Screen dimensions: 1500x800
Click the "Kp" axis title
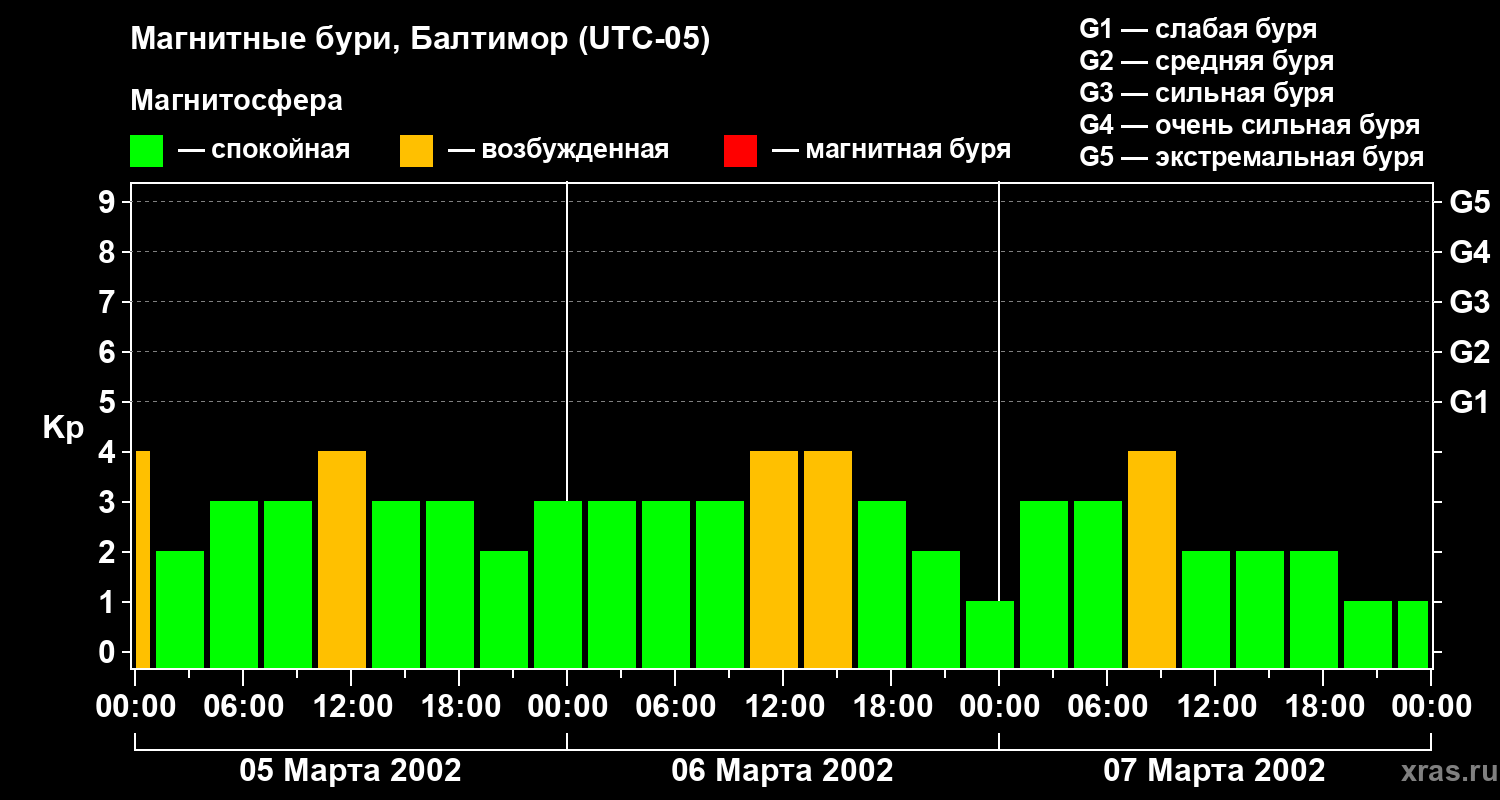click(x=63, y=428)
